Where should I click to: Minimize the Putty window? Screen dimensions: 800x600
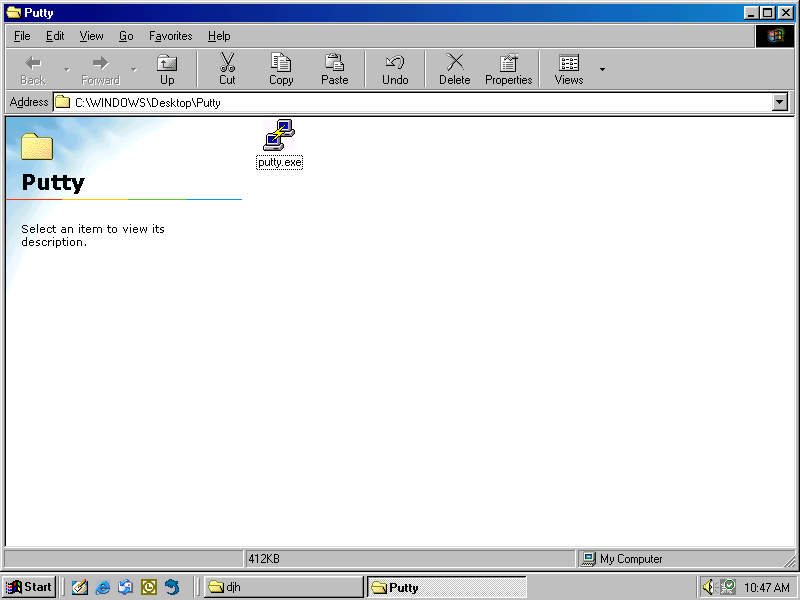[751, 13]
